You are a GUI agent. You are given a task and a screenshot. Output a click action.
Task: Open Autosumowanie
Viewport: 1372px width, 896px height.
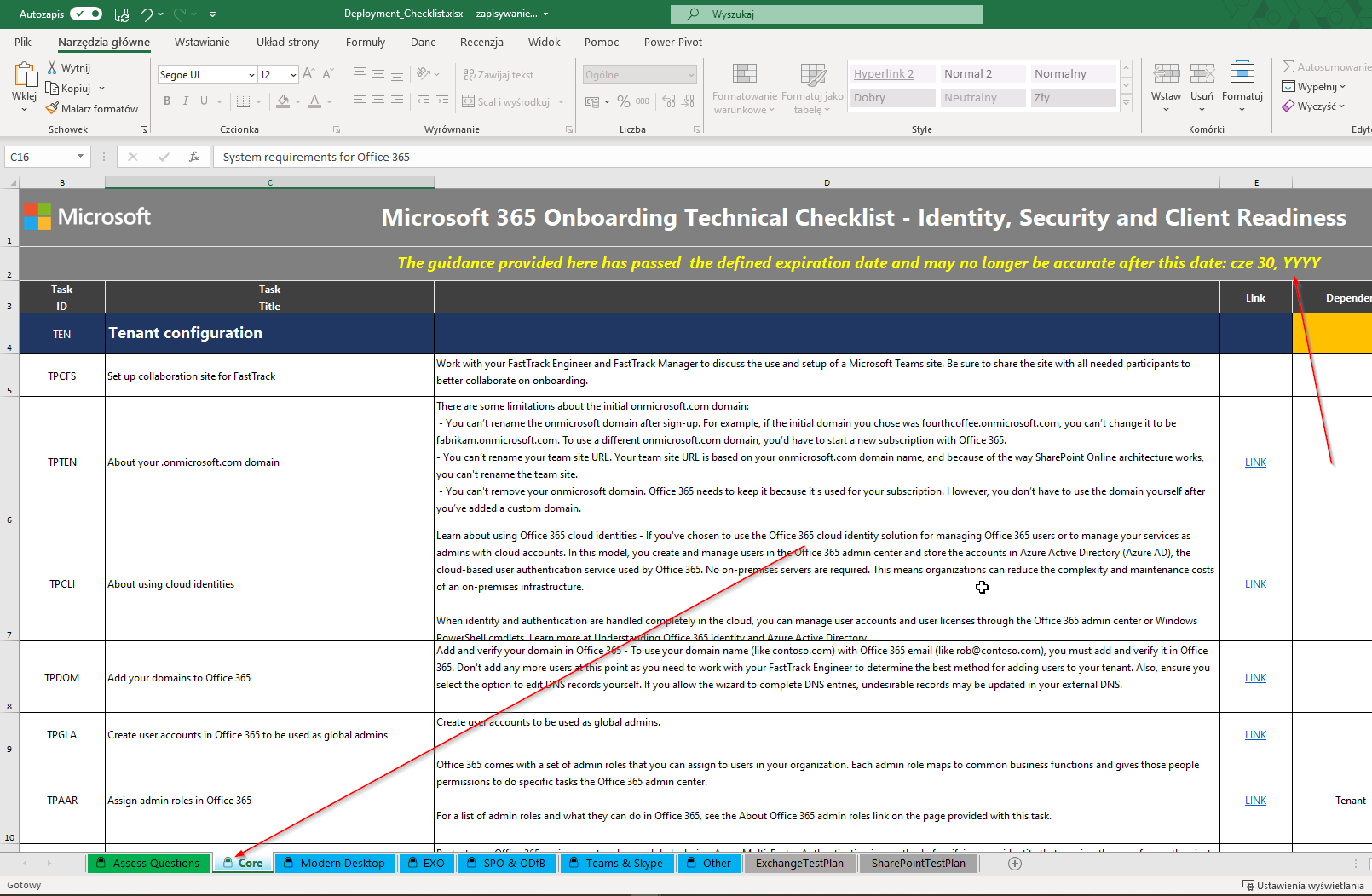(1326, 66)
